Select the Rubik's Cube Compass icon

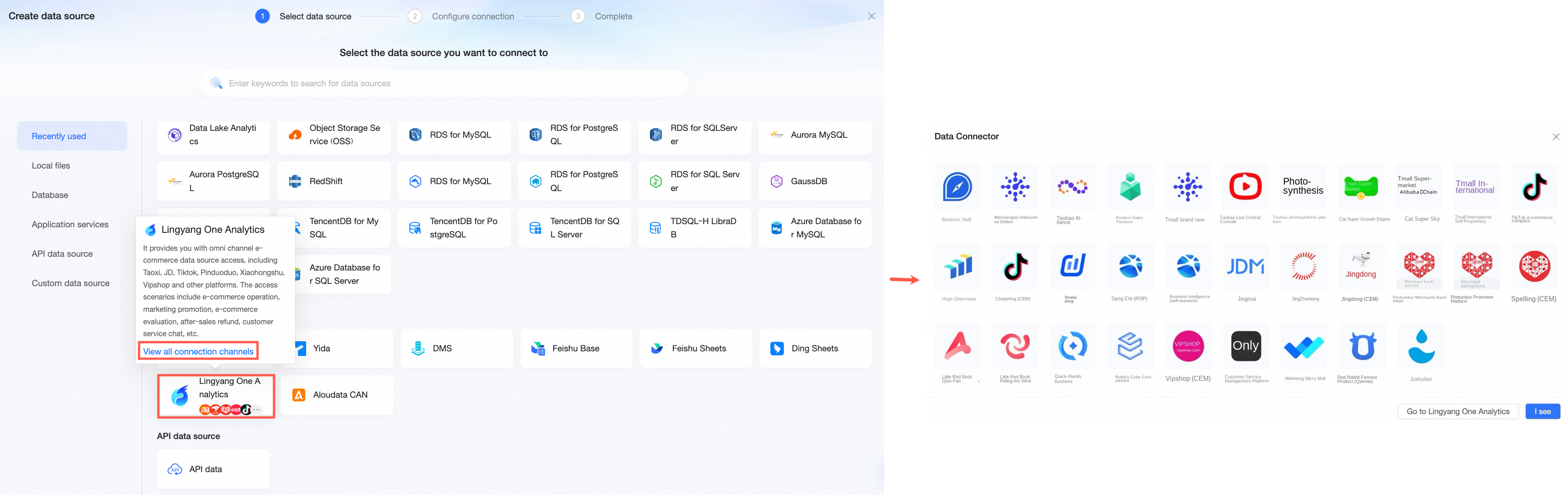1130,345
